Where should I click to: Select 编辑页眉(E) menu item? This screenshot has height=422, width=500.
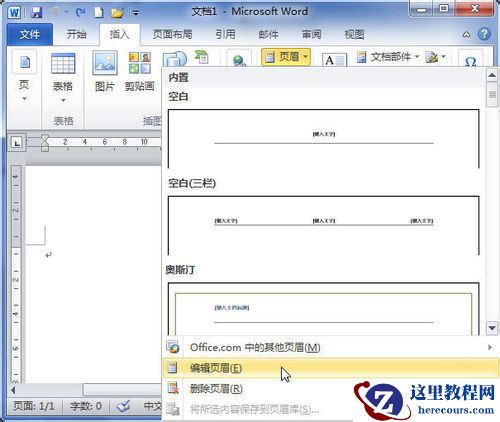[330, 368]
